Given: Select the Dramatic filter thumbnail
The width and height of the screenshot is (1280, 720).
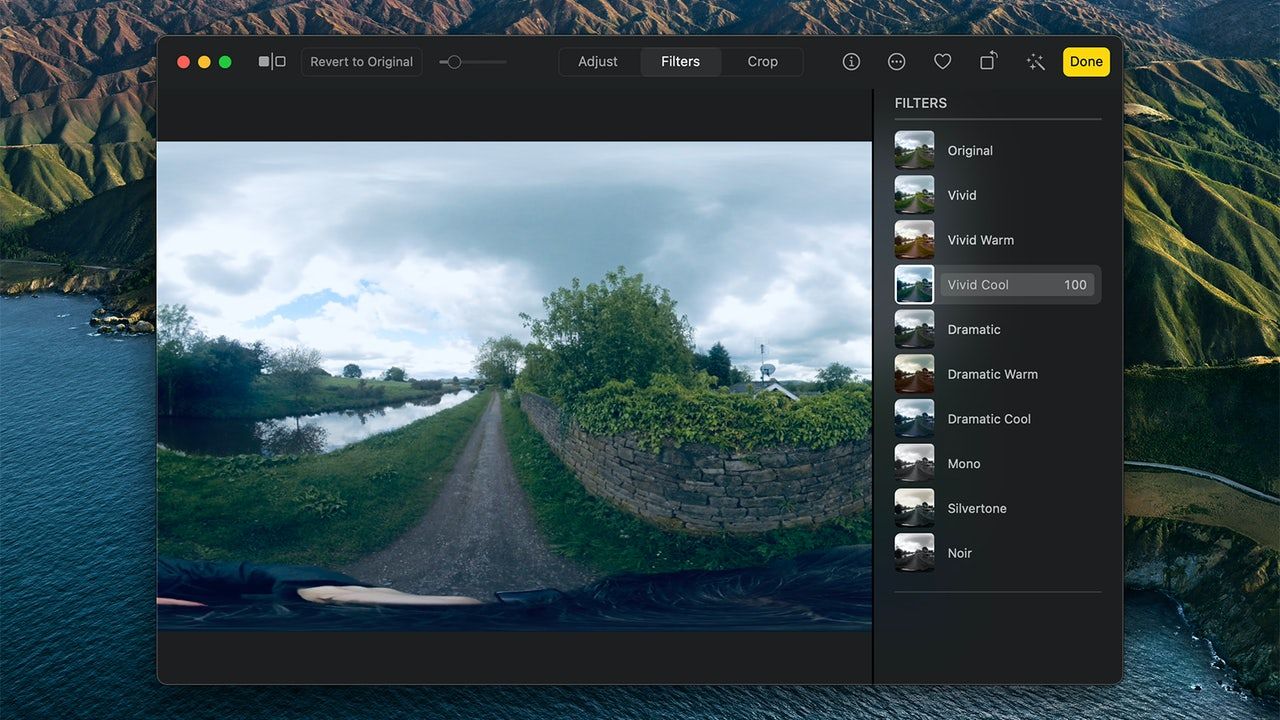Looking at the screenshot, I should [914, 329].
